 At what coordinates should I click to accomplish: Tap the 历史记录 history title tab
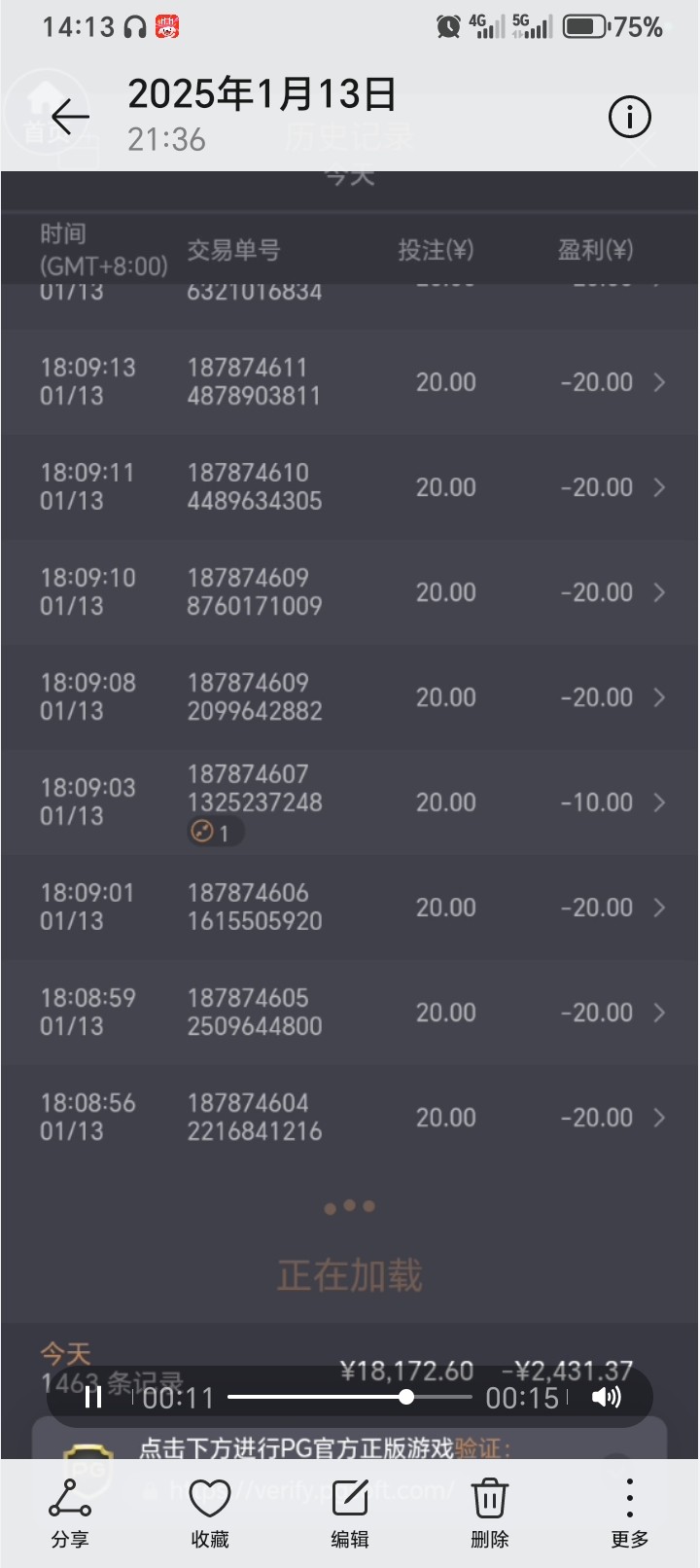point(349,138)
